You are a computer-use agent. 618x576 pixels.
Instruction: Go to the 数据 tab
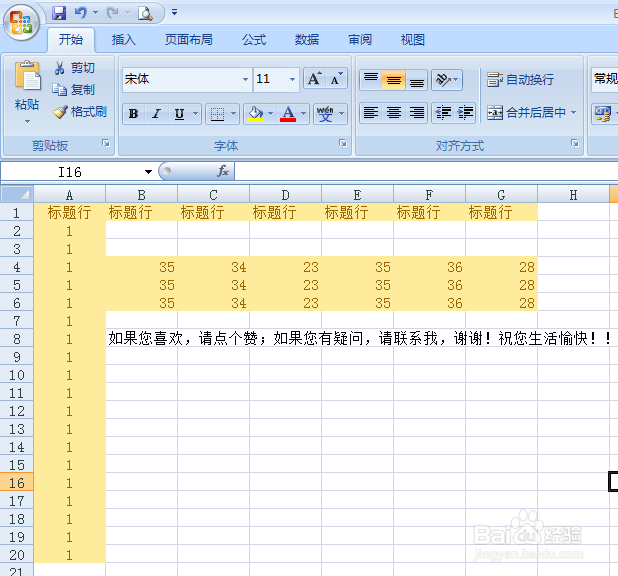[x=307, y=39]
